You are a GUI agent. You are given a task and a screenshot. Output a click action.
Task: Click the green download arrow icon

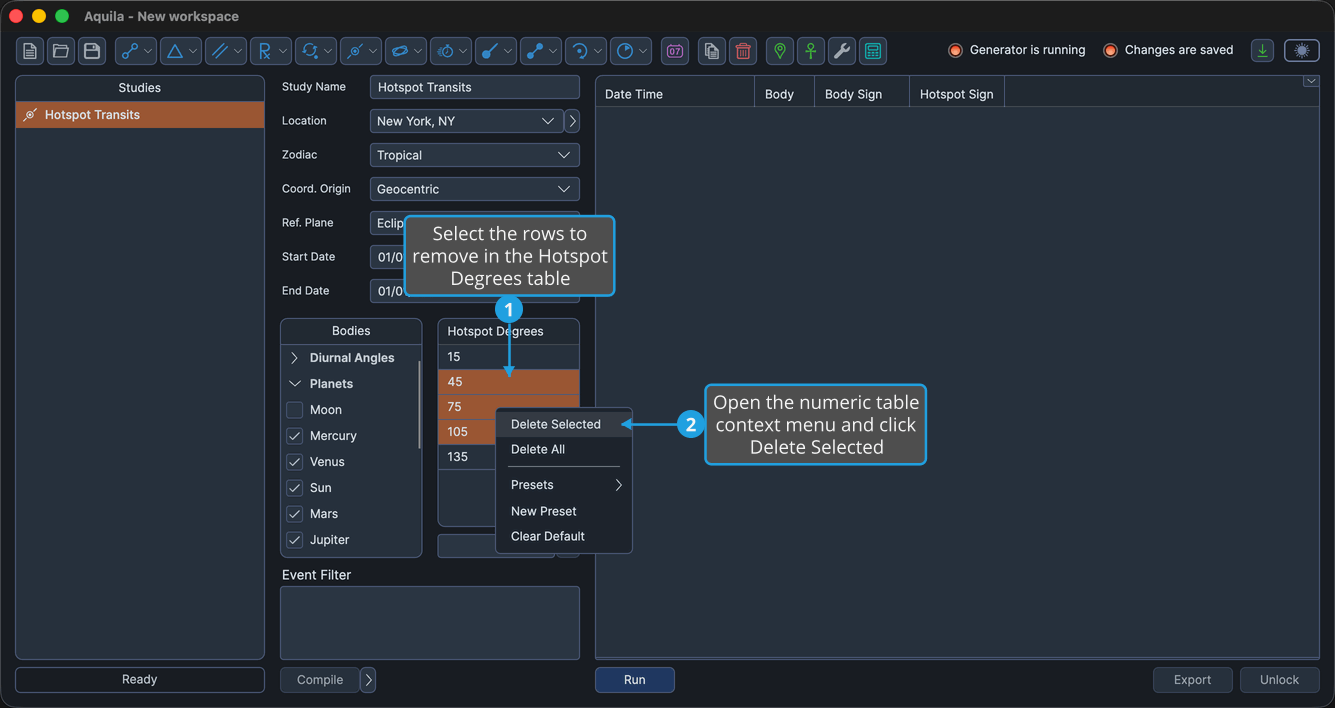tap(1263, 51)
